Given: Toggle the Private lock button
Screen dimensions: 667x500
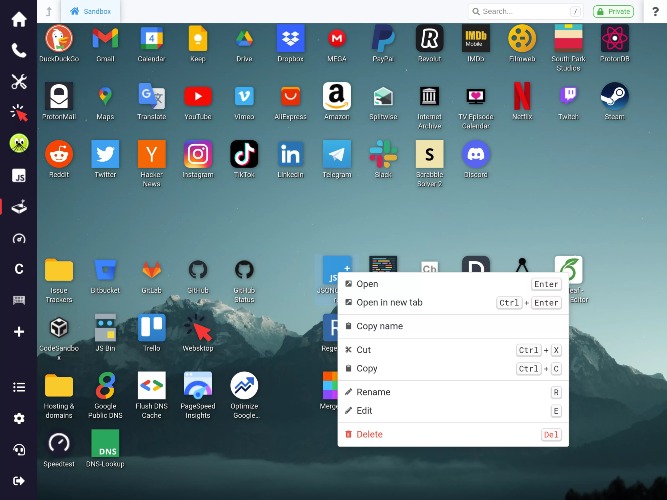Looking at the screenshot, I should [x=613, y=11].
